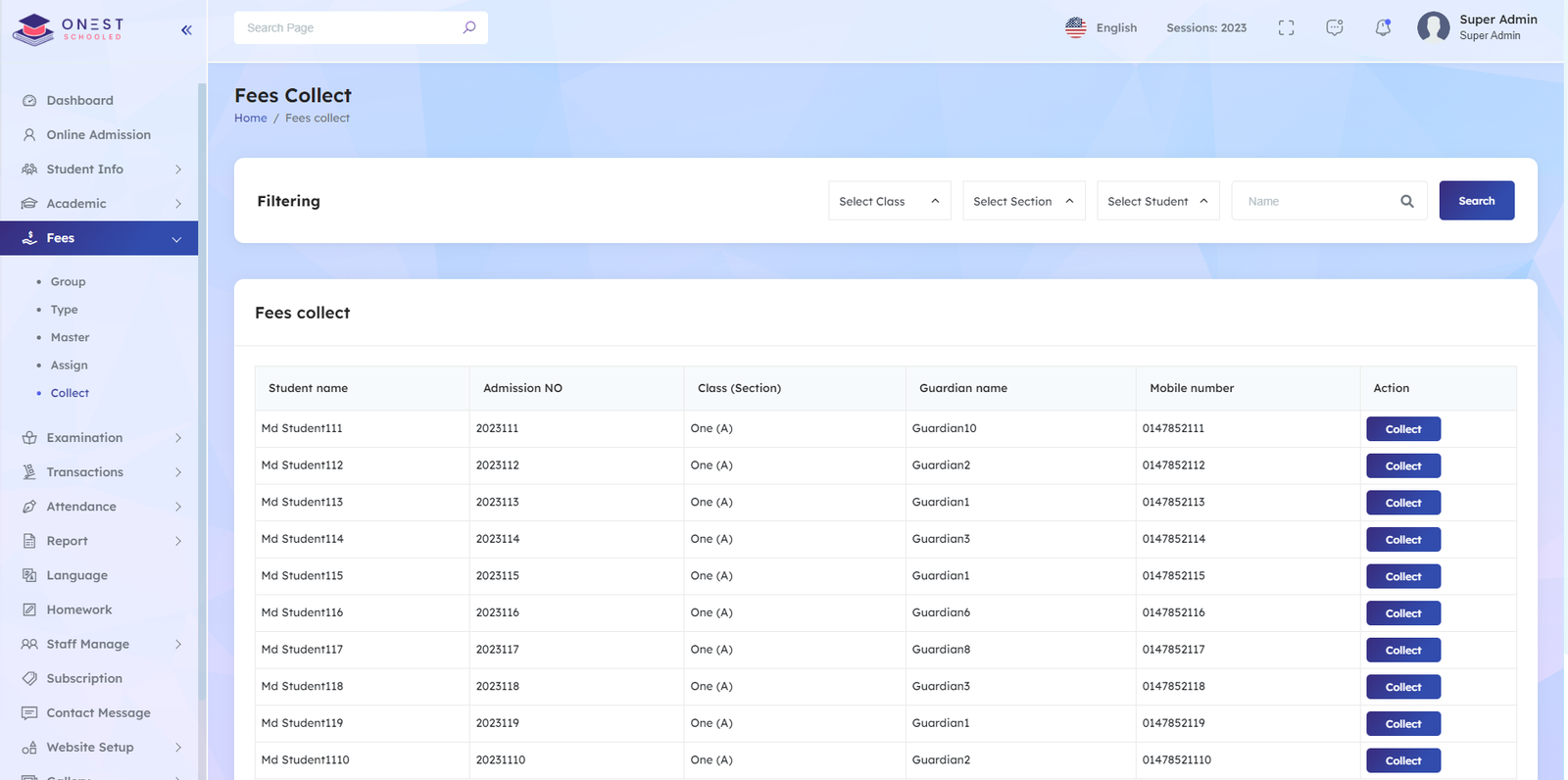The image size is (1568, 780).
Task: Open the Select Section dropdown
Action: click(1024, 201)
